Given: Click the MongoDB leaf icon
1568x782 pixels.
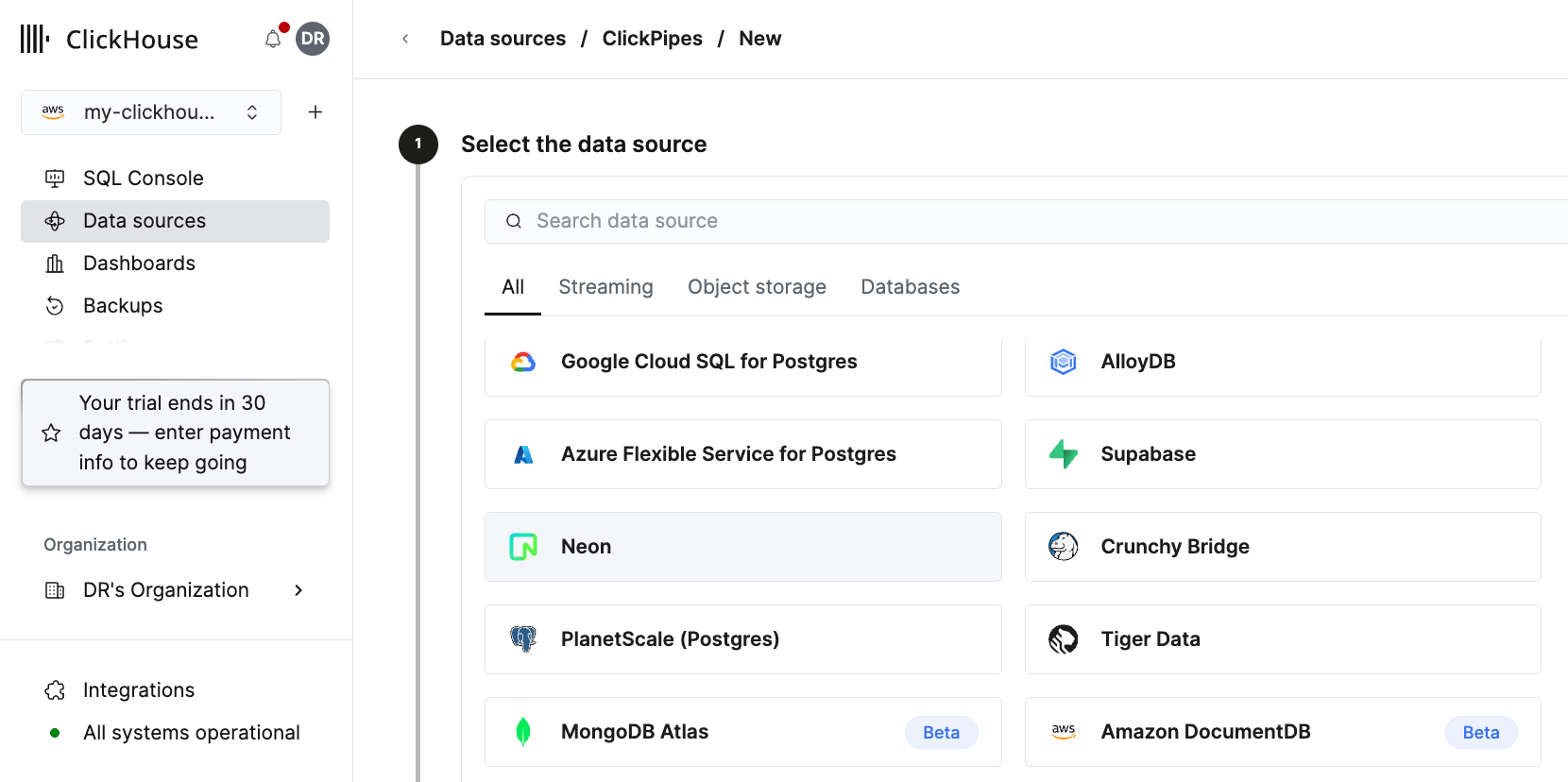Looking at the screenshot, I should tap(523, 732).
